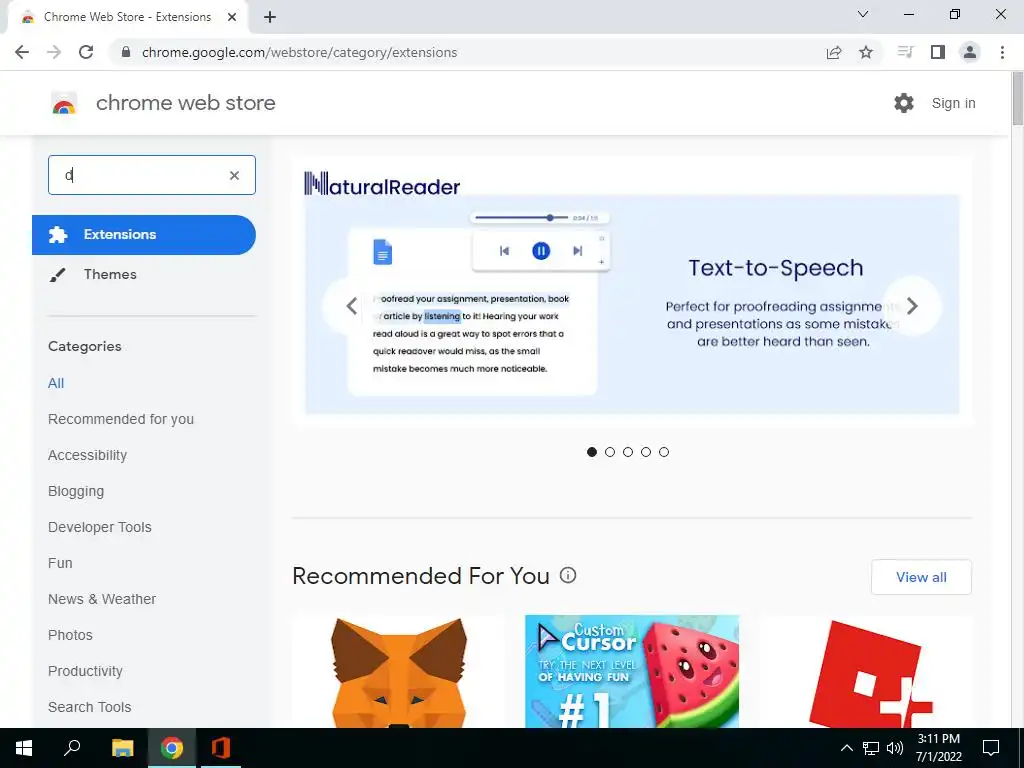Screen dimensions: 1024x768
Task: View site information lock icon
Action: 127,52
